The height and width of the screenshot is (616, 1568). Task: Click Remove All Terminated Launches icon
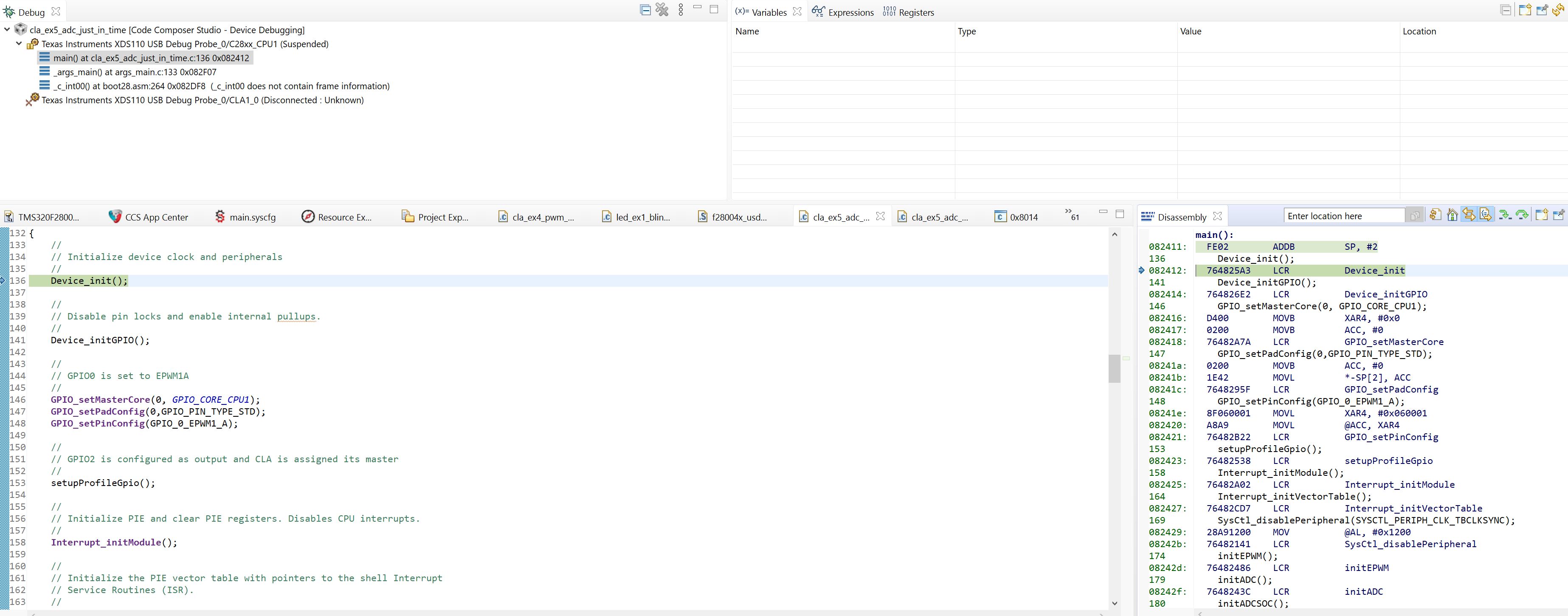tap(662, 10)
